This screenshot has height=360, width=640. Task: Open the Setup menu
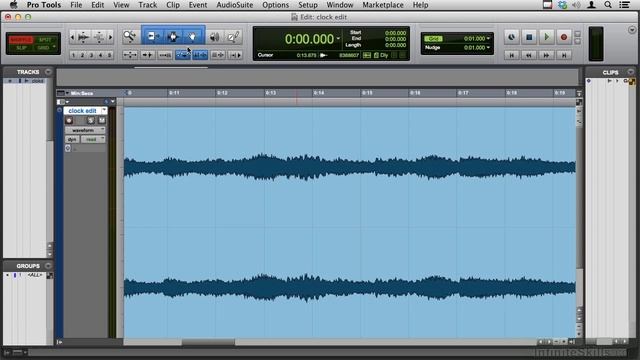click(x=308, y=5)
